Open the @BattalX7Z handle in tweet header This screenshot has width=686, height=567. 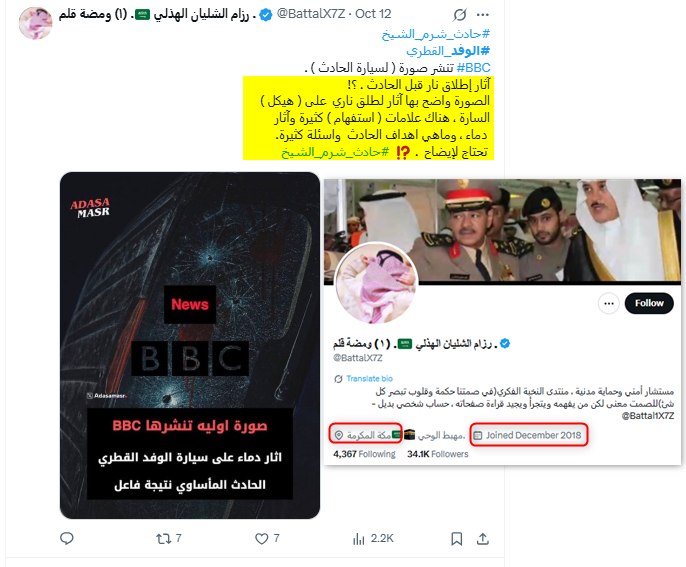pos(311,14)
